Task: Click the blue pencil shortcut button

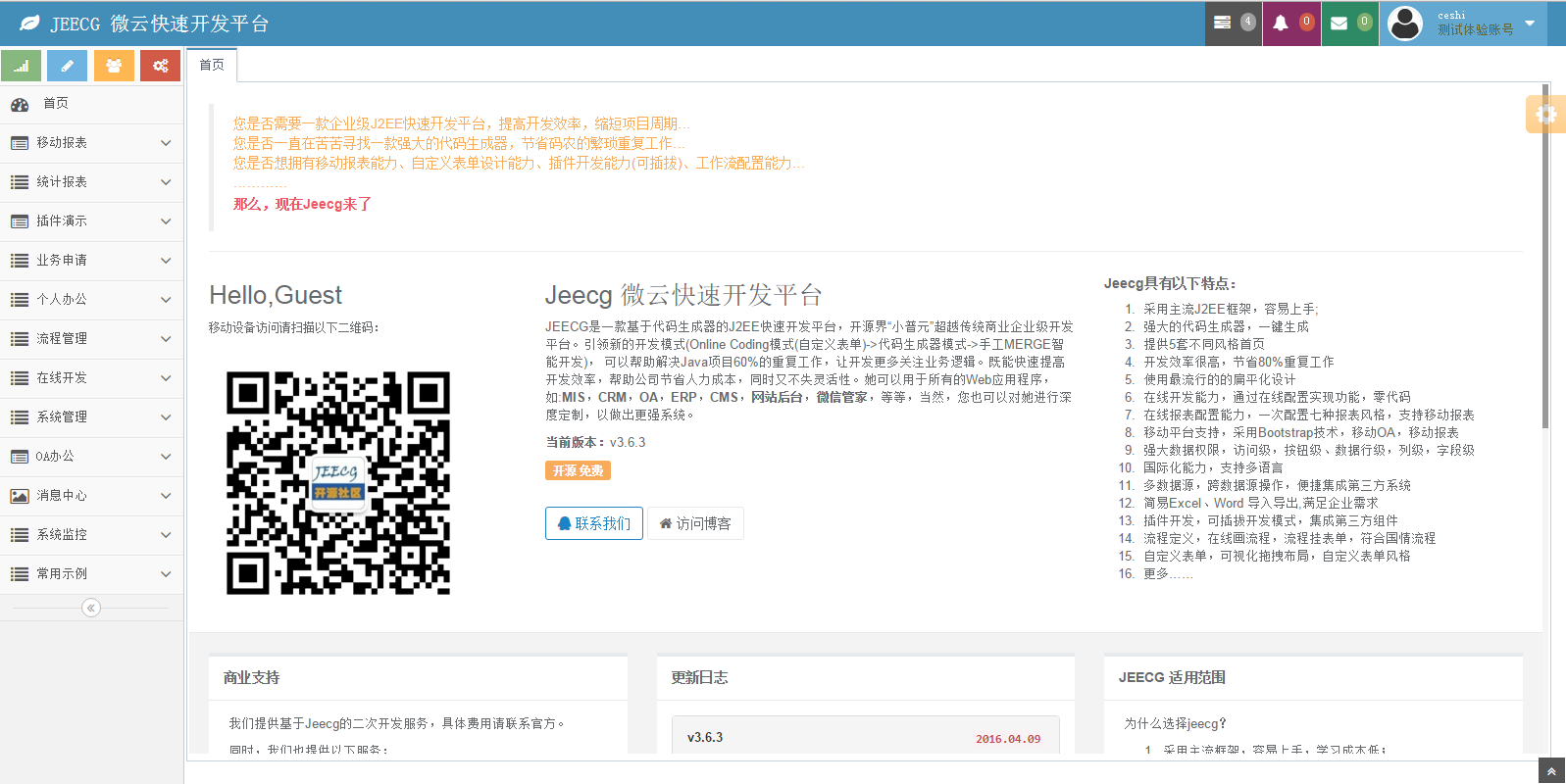Action: [x=67, y=66]
